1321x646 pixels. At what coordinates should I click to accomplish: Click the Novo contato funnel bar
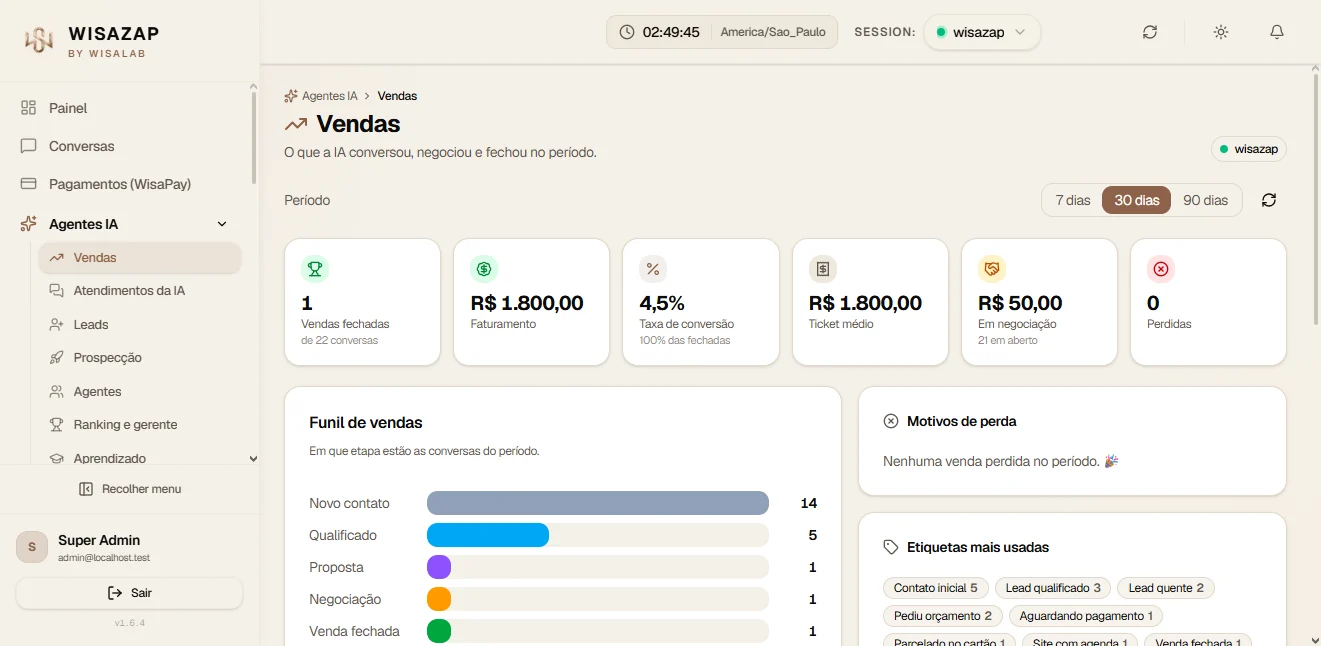tap(598, 503)
